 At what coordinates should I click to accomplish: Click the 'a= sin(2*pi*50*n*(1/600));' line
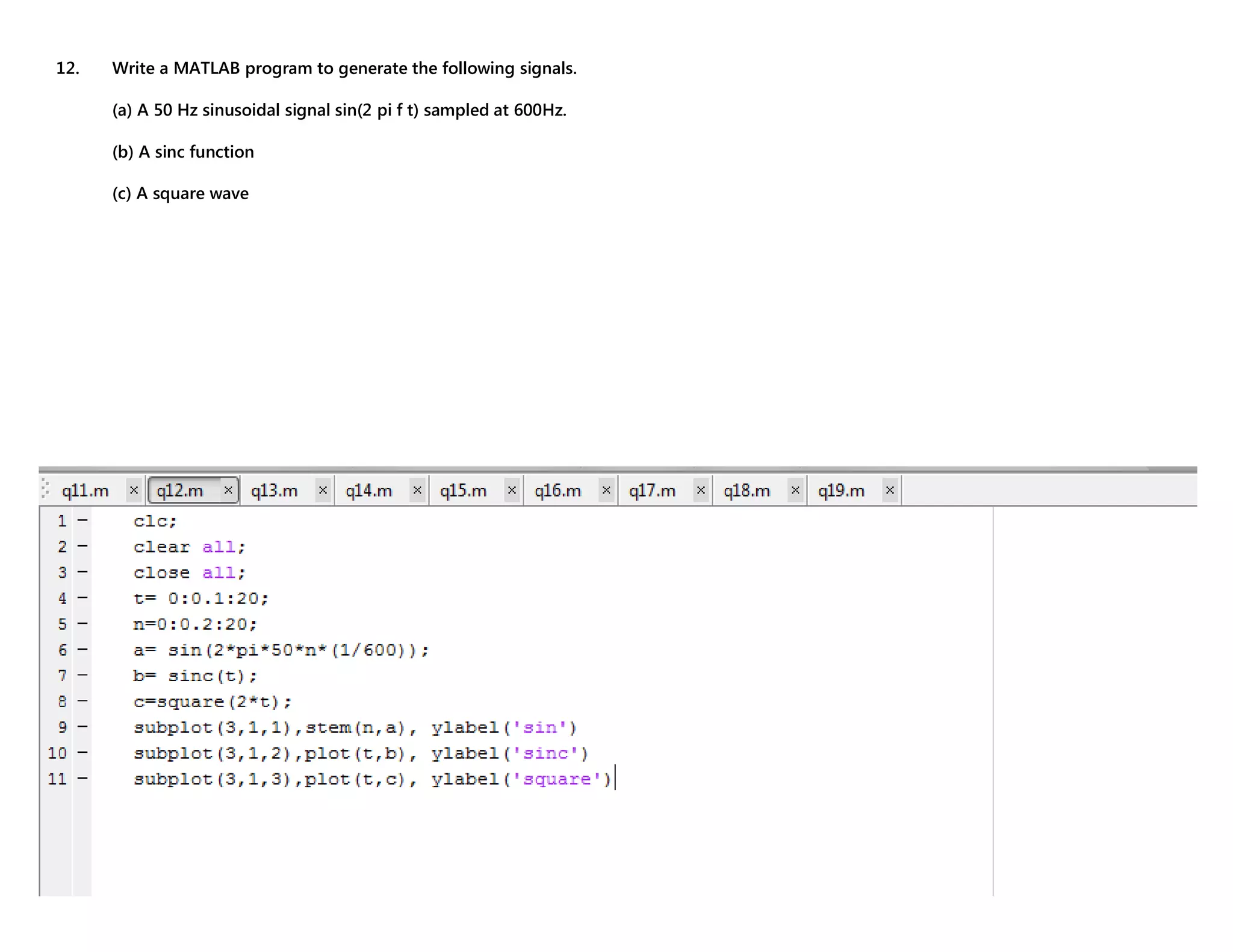coord(281,651)
